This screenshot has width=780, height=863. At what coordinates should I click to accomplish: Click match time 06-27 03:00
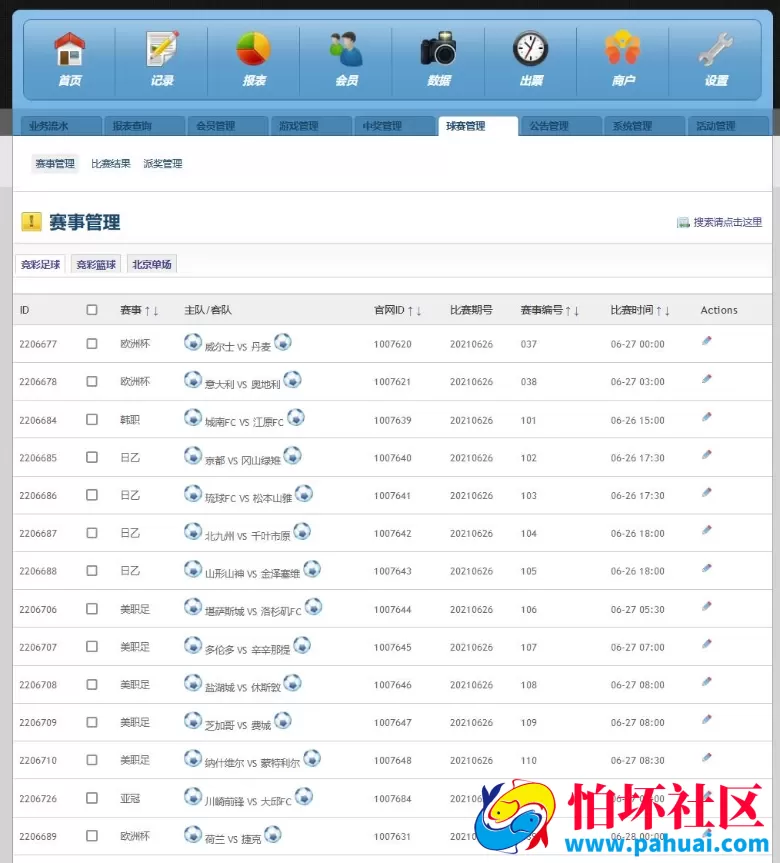(x=637, y=382)
